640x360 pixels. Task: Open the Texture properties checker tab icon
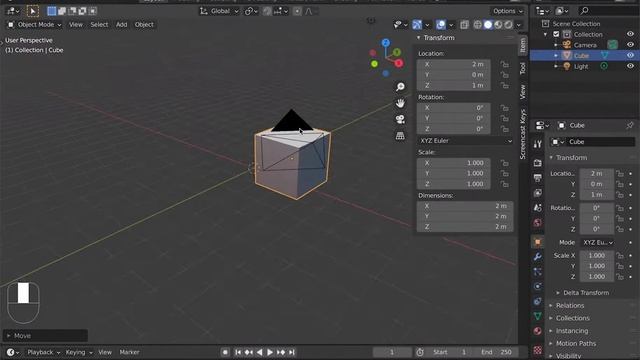tap(538, 350)
